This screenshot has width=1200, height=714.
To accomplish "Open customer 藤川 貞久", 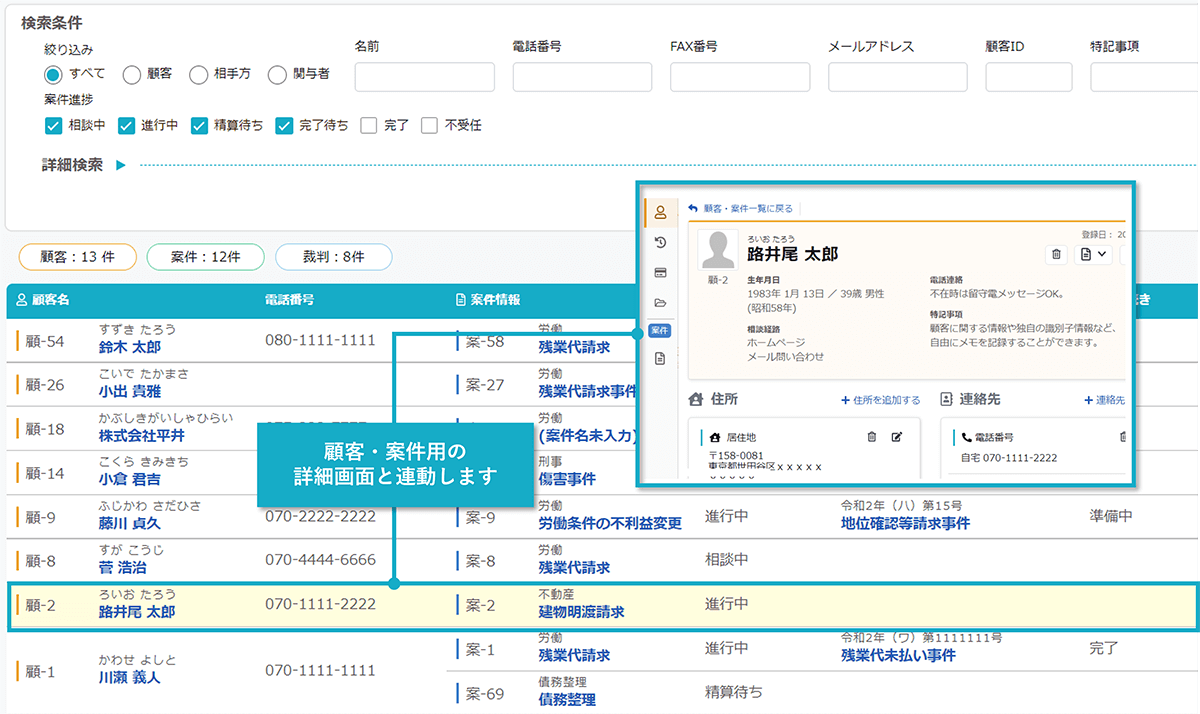I will pyautogui.click(x=129, y=523).
